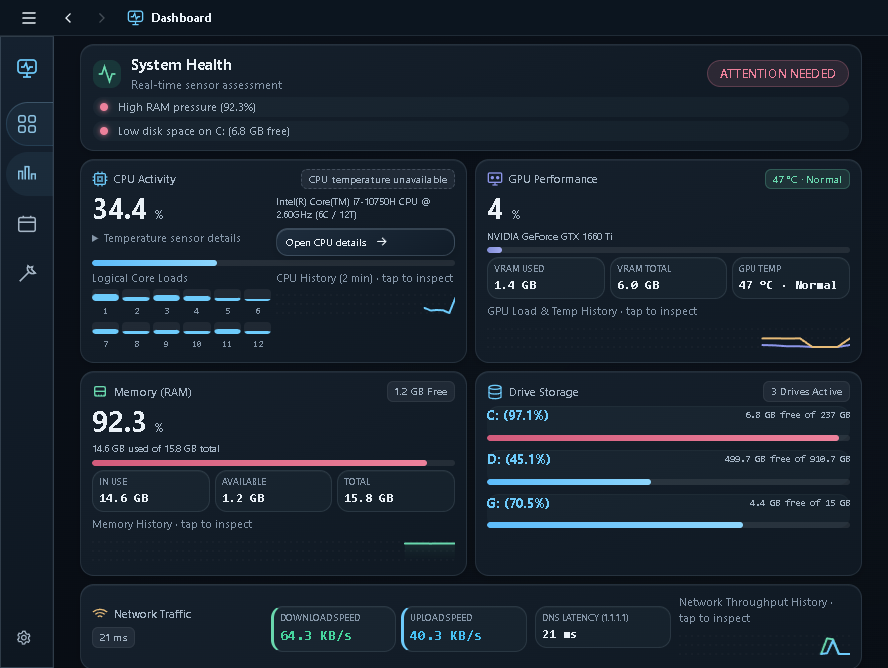Select the Low disk space on C: alert

coord(471,131)
